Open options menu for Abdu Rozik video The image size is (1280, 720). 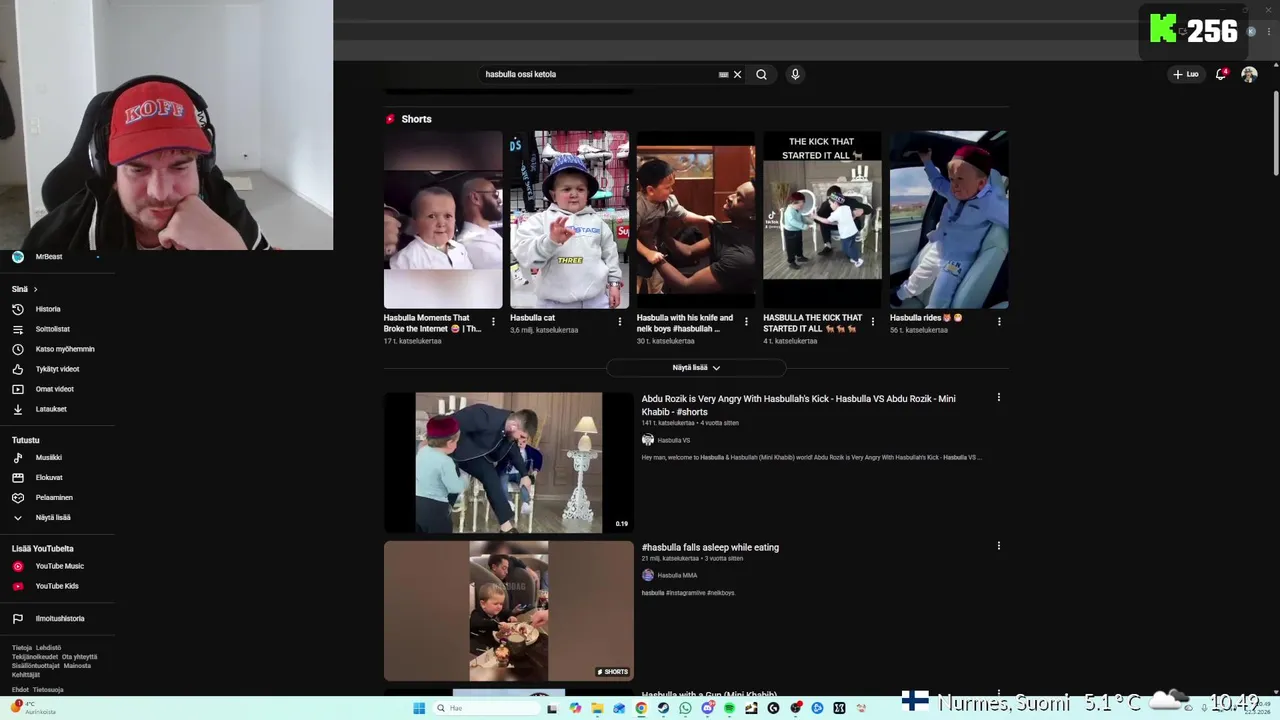pyautogui.click(x=998, y=397)
